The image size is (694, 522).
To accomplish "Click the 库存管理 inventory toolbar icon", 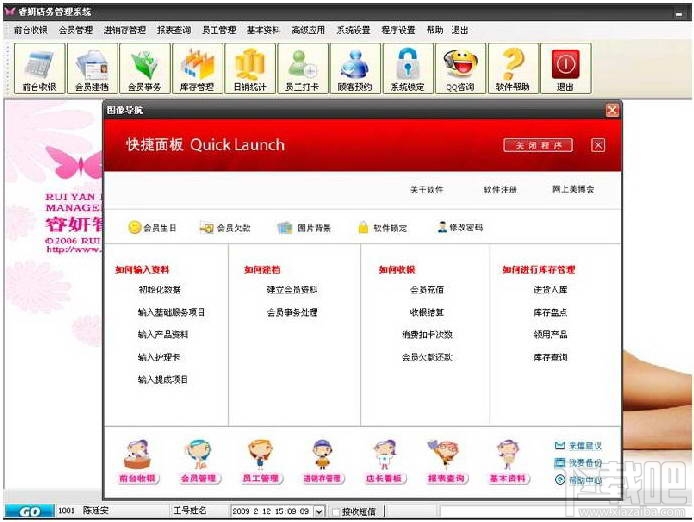I will click(197, 69).
